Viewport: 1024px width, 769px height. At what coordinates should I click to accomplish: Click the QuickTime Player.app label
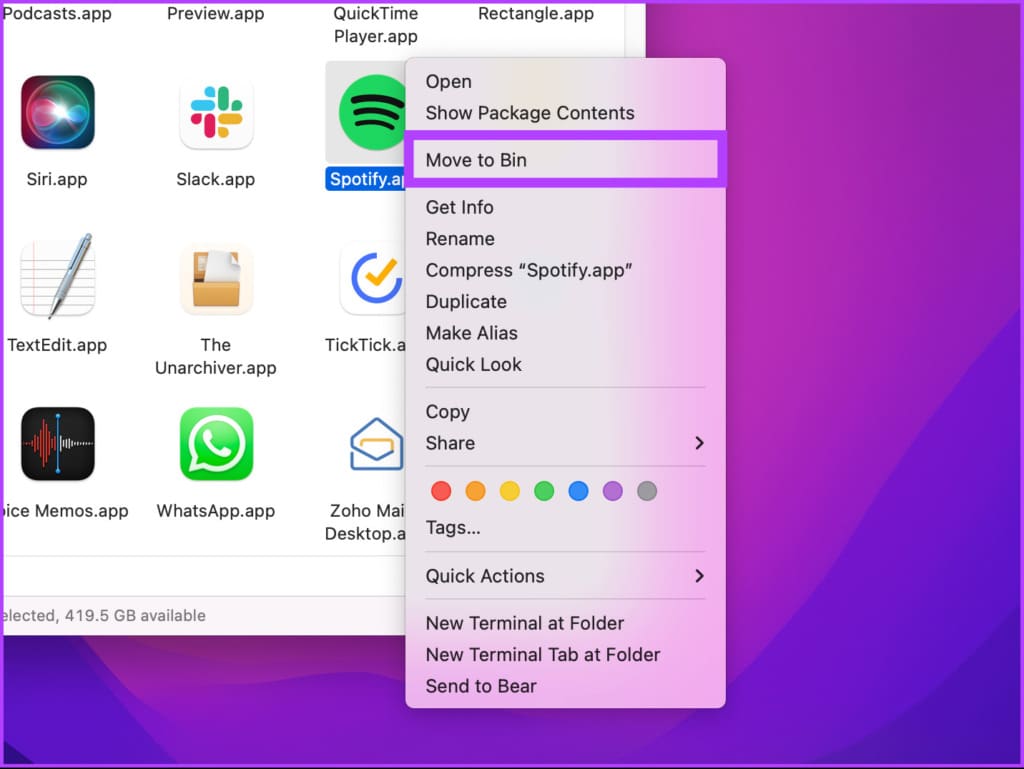[376, 24]
